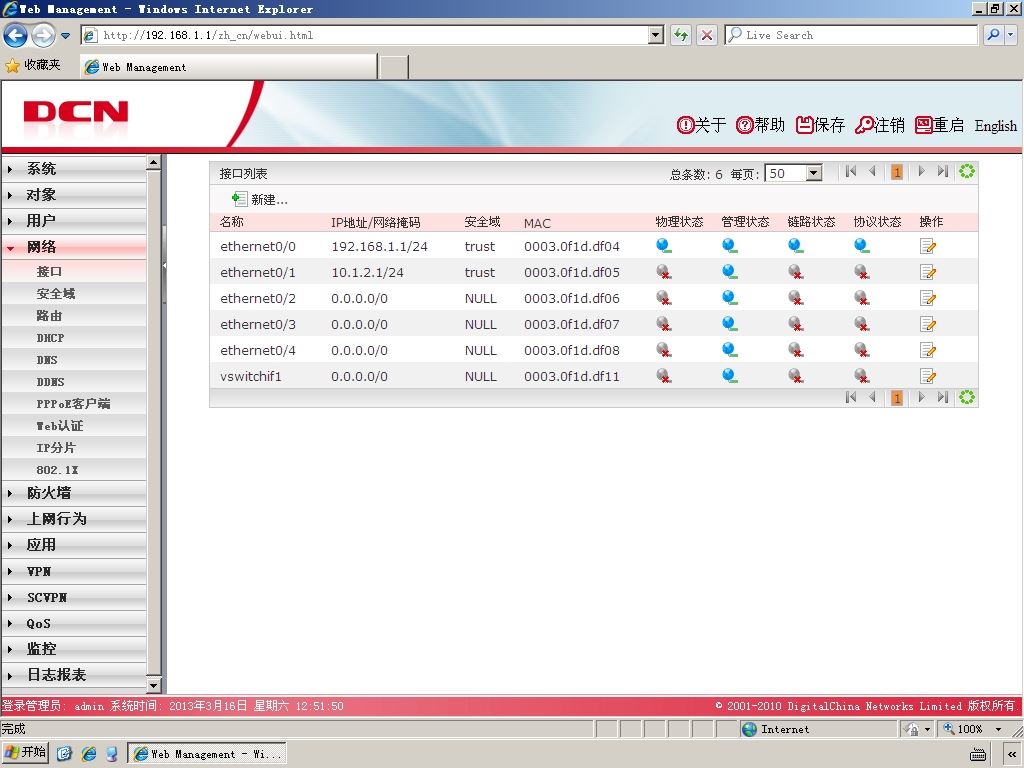
Task: Edit the ethernet0/3 interface
Action: point(927,324)
